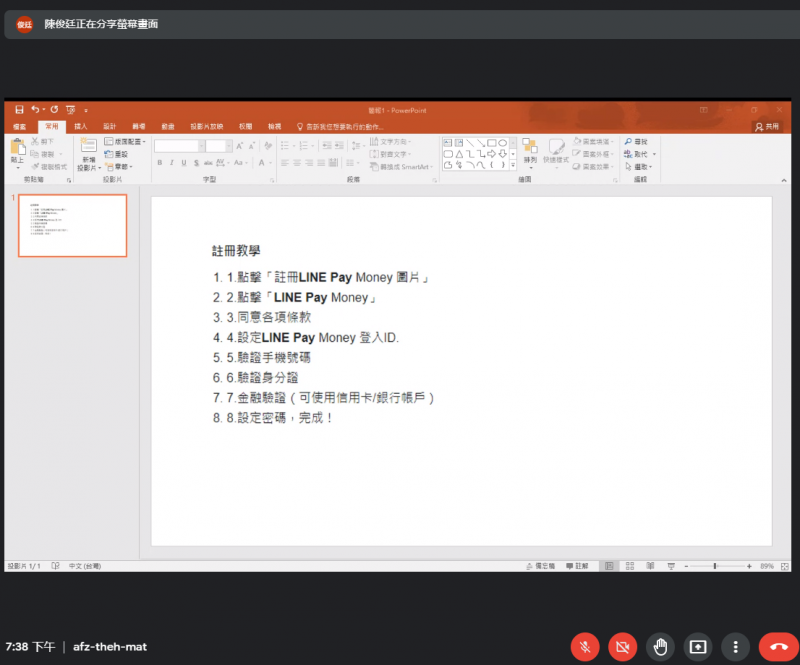Click the Save icon in PowerPoint's quick access toolbar
This screenshot has height=665, width=800.
coord(19,110)
